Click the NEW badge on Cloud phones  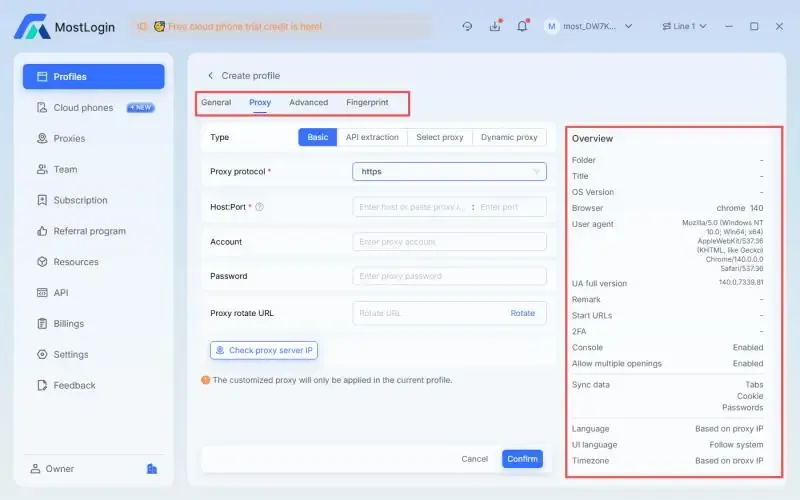(x=140, y=108)
